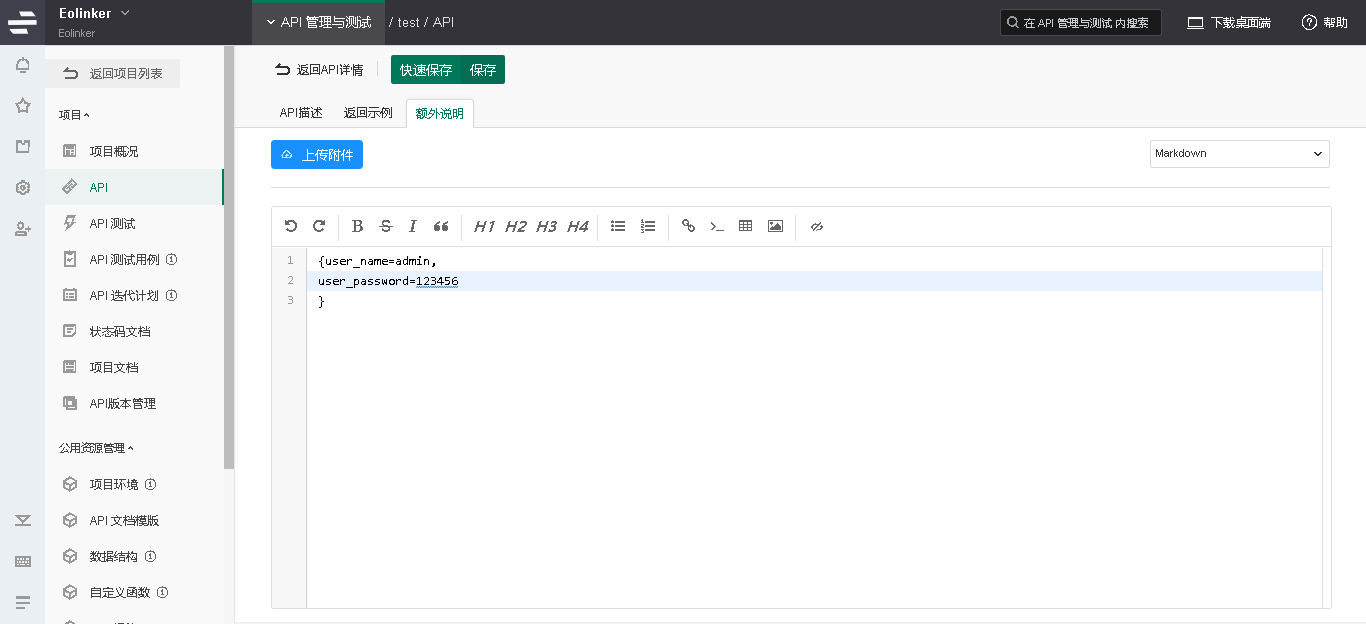Insert a hyperlink with the link icon
This screenshot has width=1366, height=624.
coord(688,226)
